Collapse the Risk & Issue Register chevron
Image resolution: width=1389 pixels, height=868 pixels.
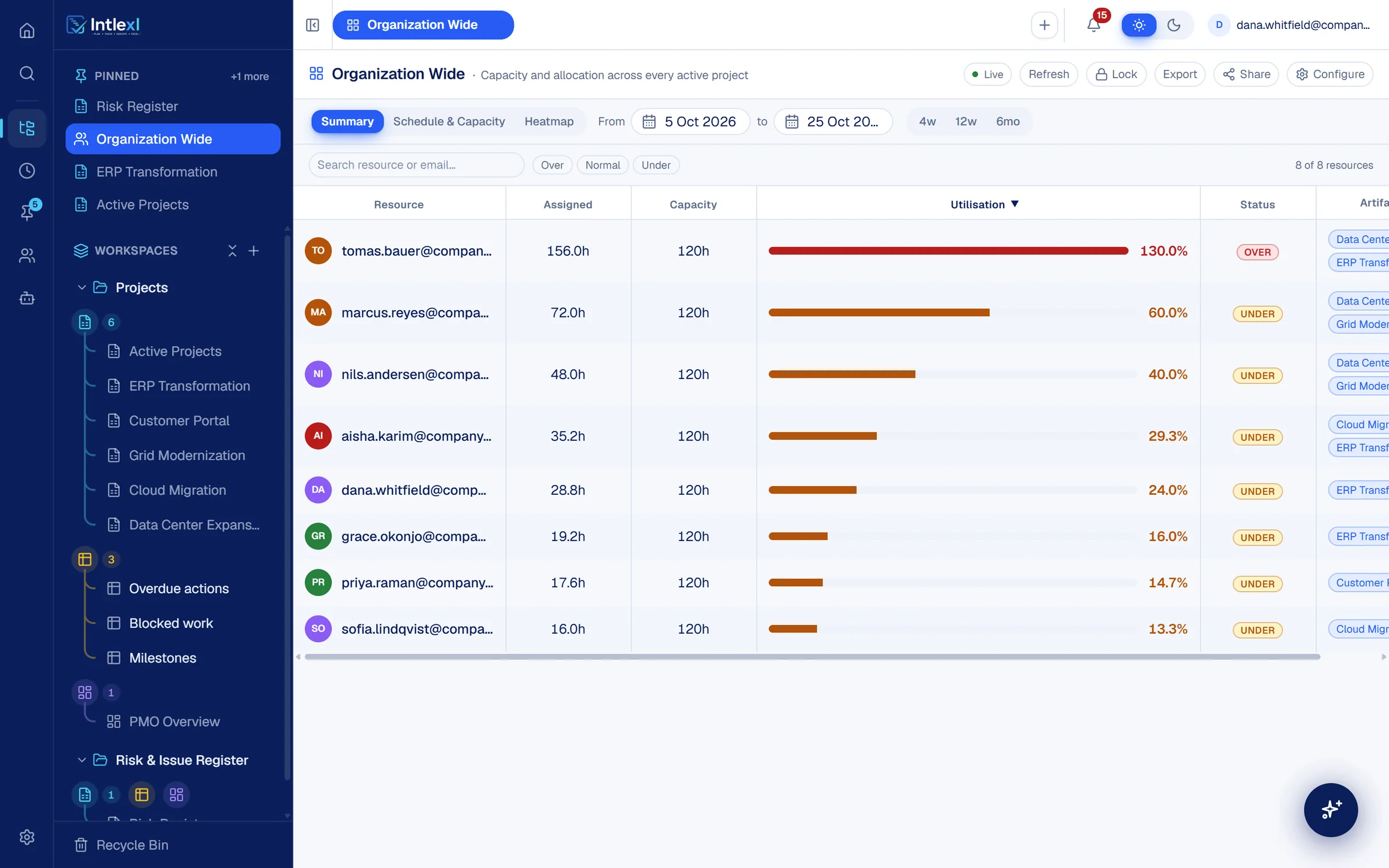click(x=82, y=760)
